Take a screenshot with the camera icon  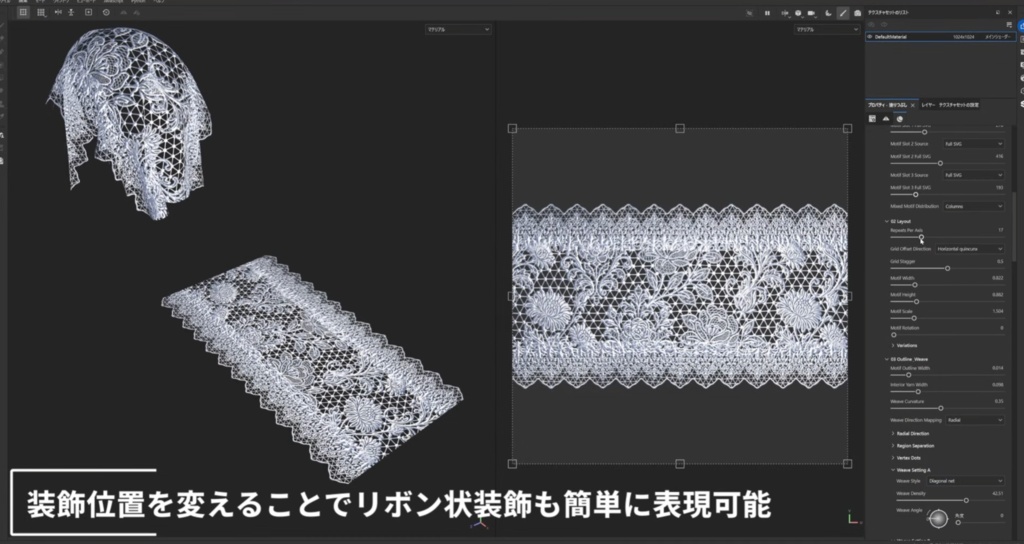click(857, 13)
